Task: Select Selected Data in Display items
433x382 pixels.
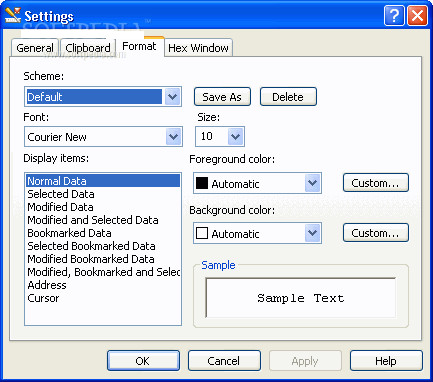Action: coord(103,194)
